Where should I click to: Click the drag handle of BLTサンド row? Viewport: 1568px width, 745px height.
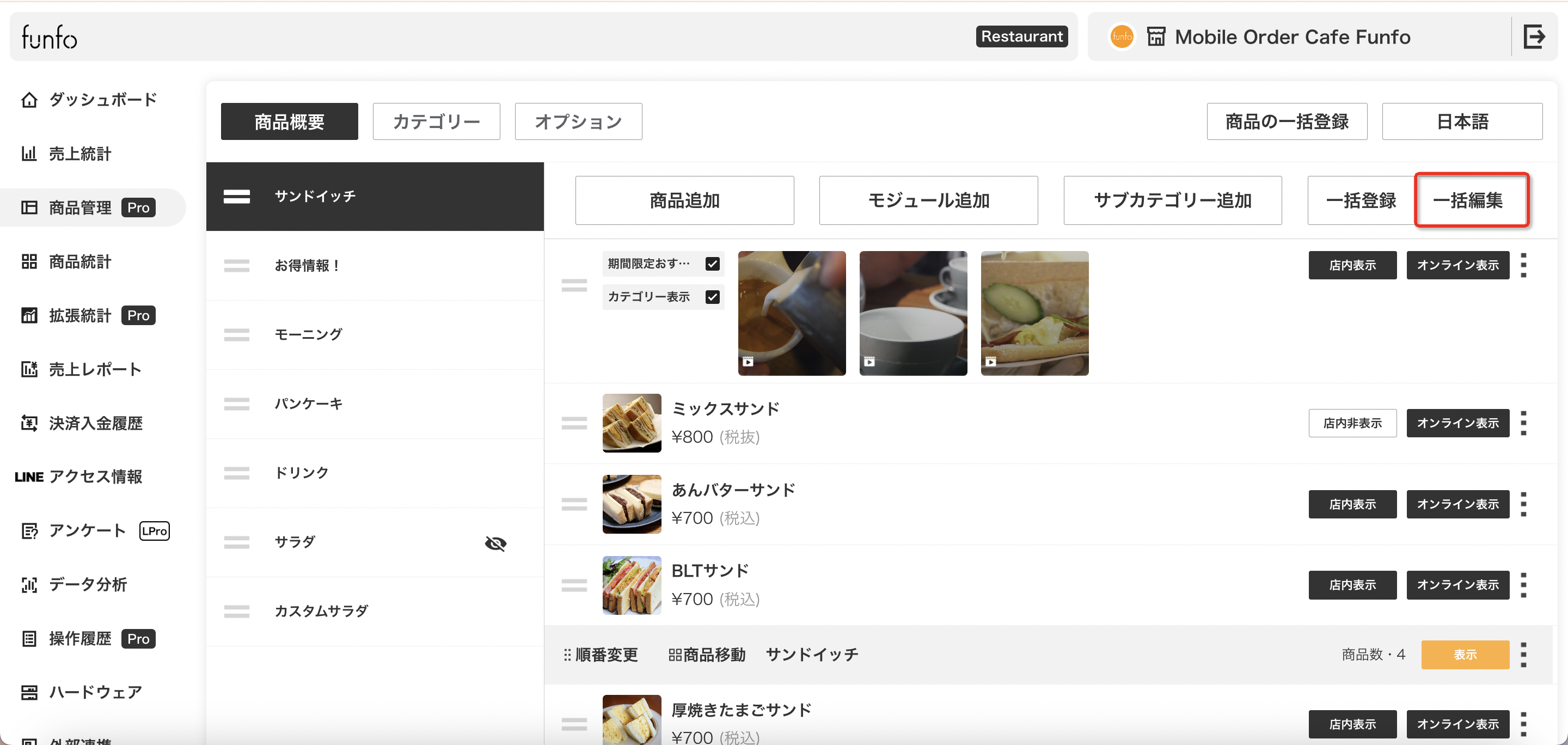click(x=574, y=585)
